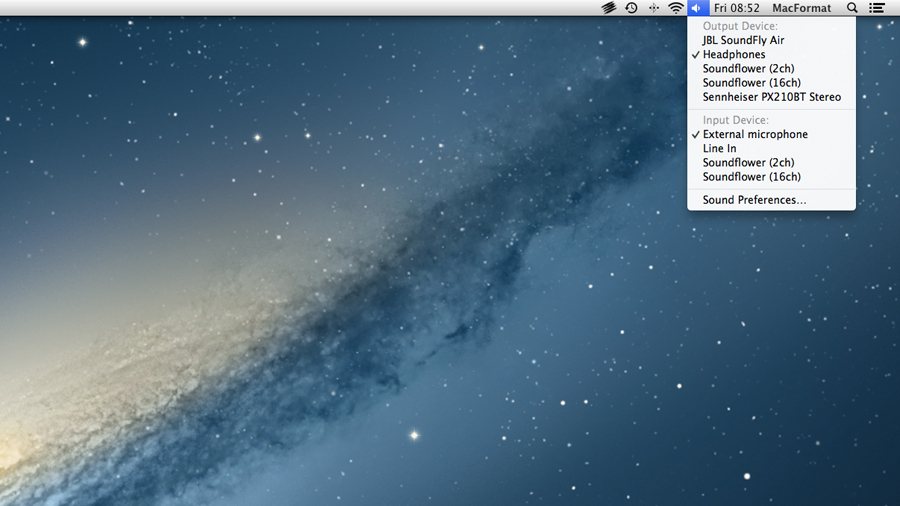Viewport: 900px width, 506px height.
Task: Choose Headphones as the output device
Action: tap(771, 55)
